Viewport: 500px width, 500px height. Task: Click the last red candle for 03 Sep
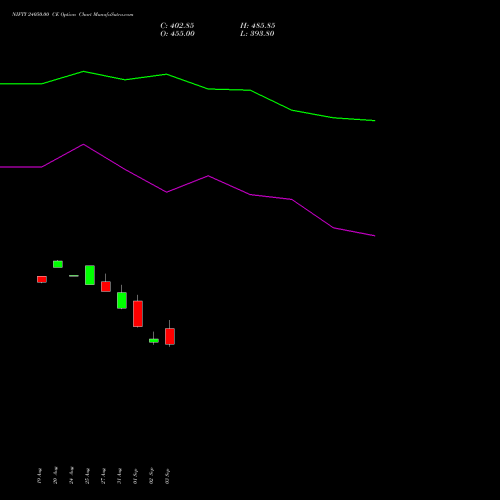click(x=170, y=336)
